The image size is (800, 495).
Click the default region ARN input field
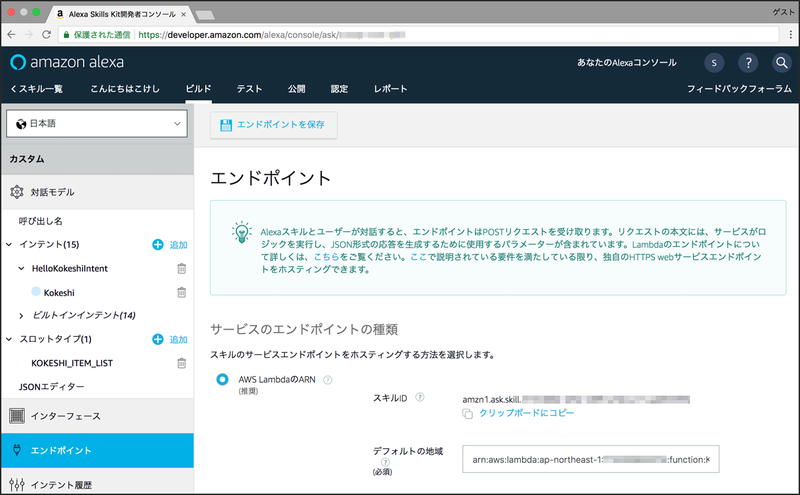click(x=591, y=459)
